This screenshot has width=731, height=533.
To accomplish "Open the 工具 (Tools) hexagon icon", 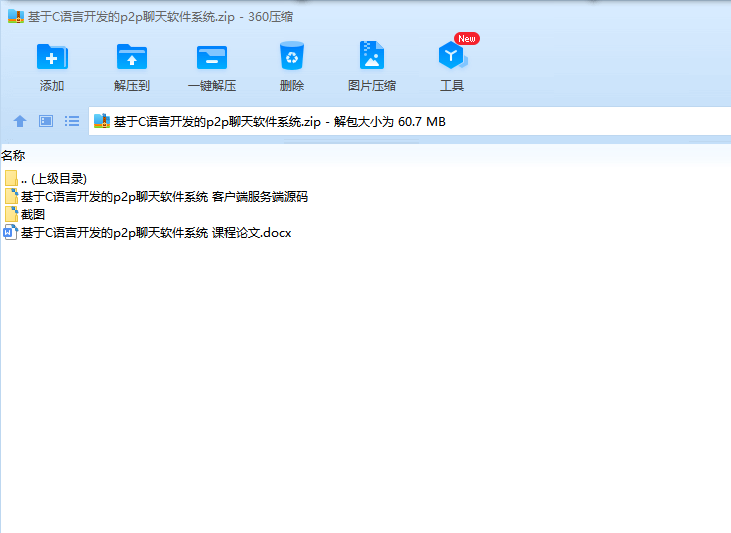I will [452, 55].
